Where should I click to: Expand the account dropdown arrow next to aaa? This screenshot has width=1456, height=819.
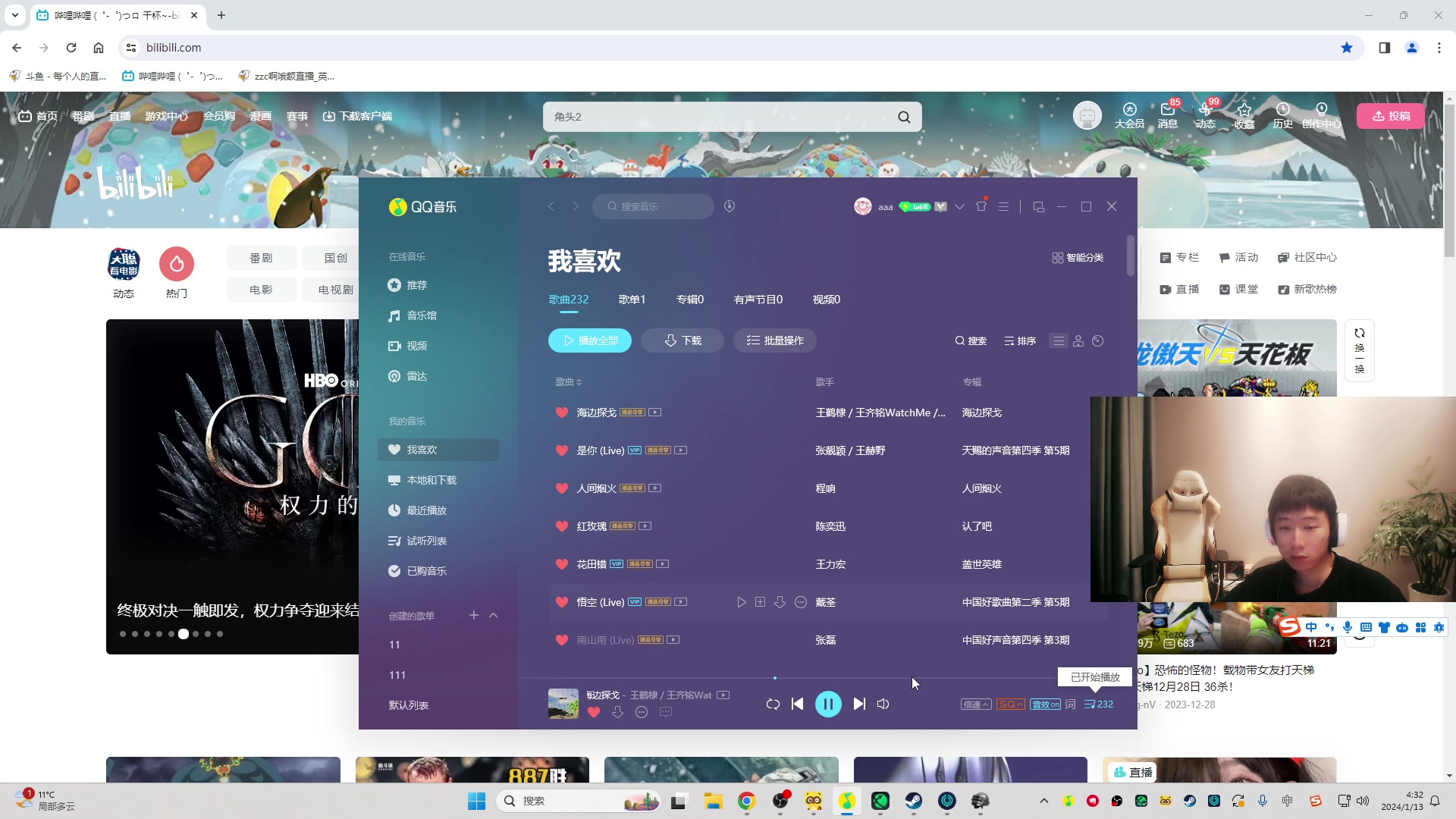(959, 206)
